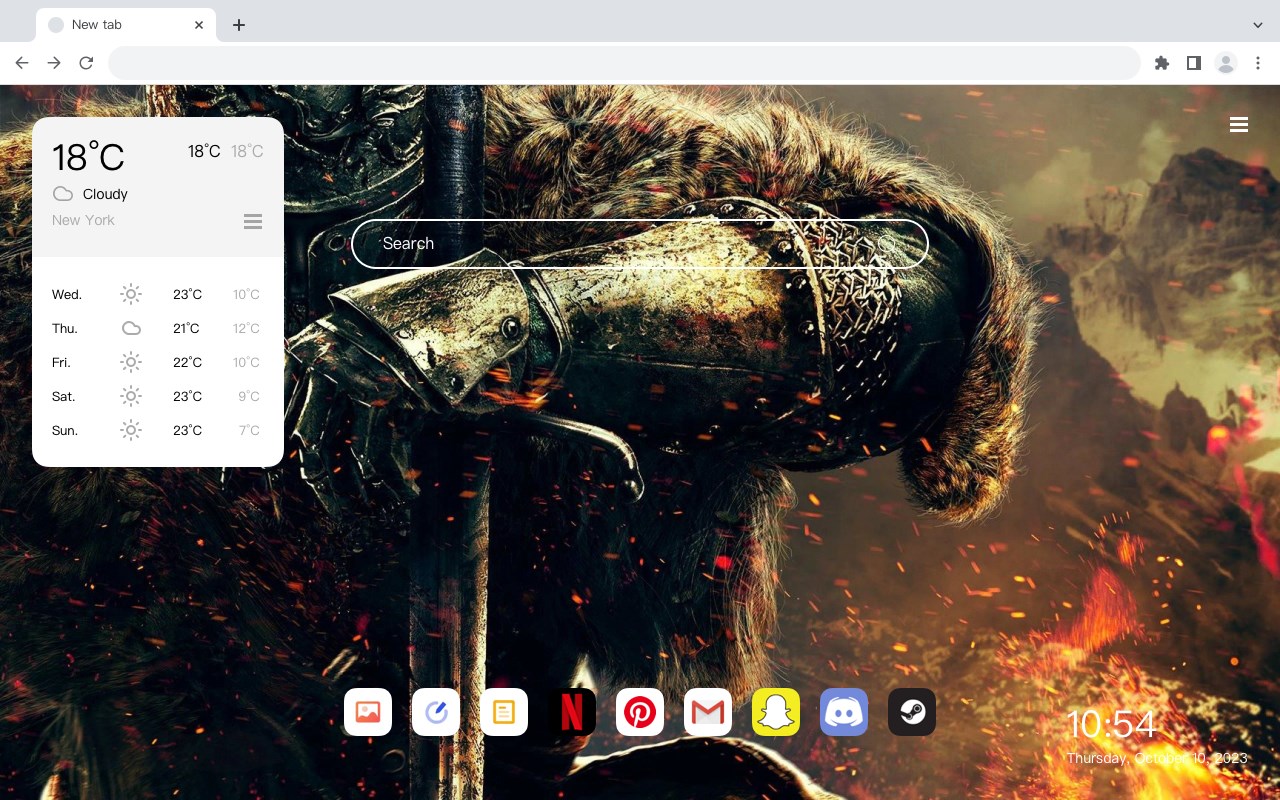Go back to the previous page
1280x800 pixels.
tap(22, 63)
